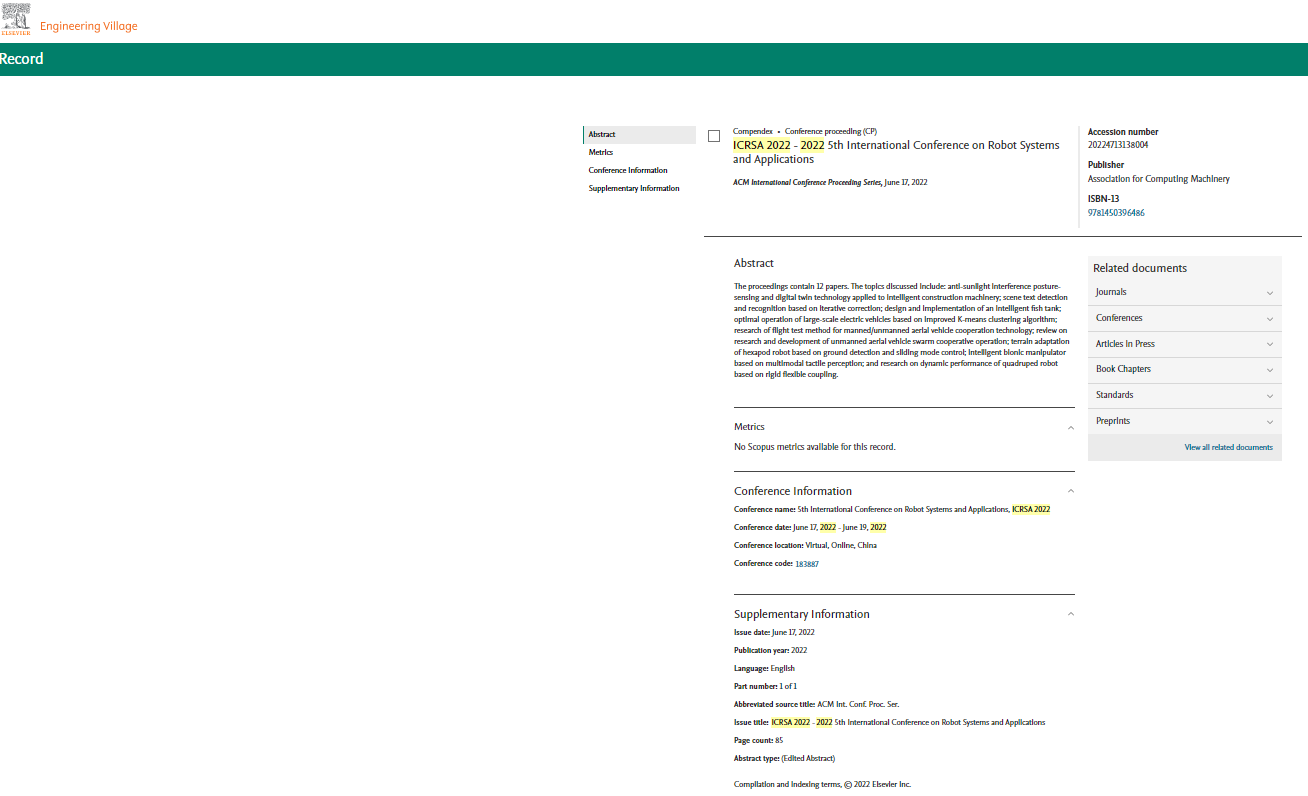Click the Publication year 2022 entry

(770, 650)
